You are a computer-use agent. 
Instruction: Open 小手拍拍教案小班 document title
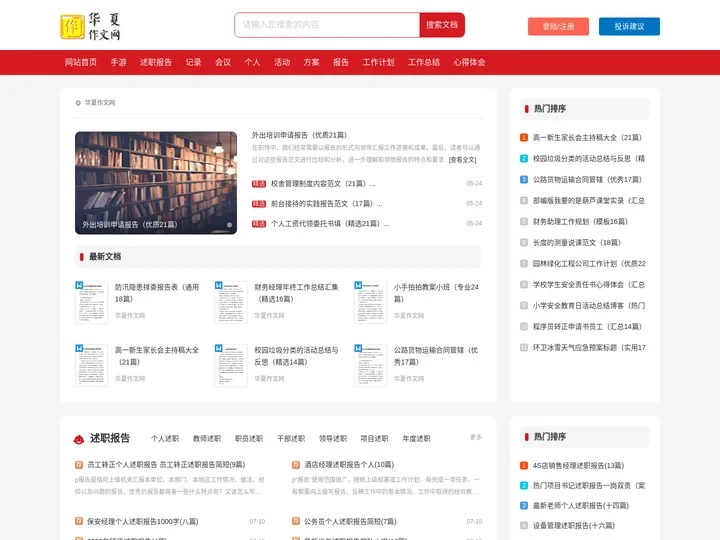click(436, 293)
